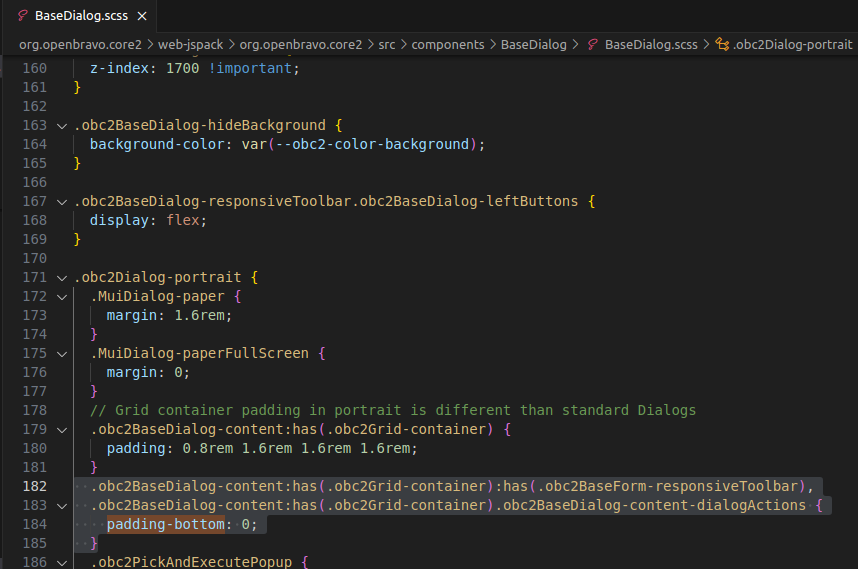
Task: Click the highlighted padding-bottom property
Action: click(x=165, y=524)
